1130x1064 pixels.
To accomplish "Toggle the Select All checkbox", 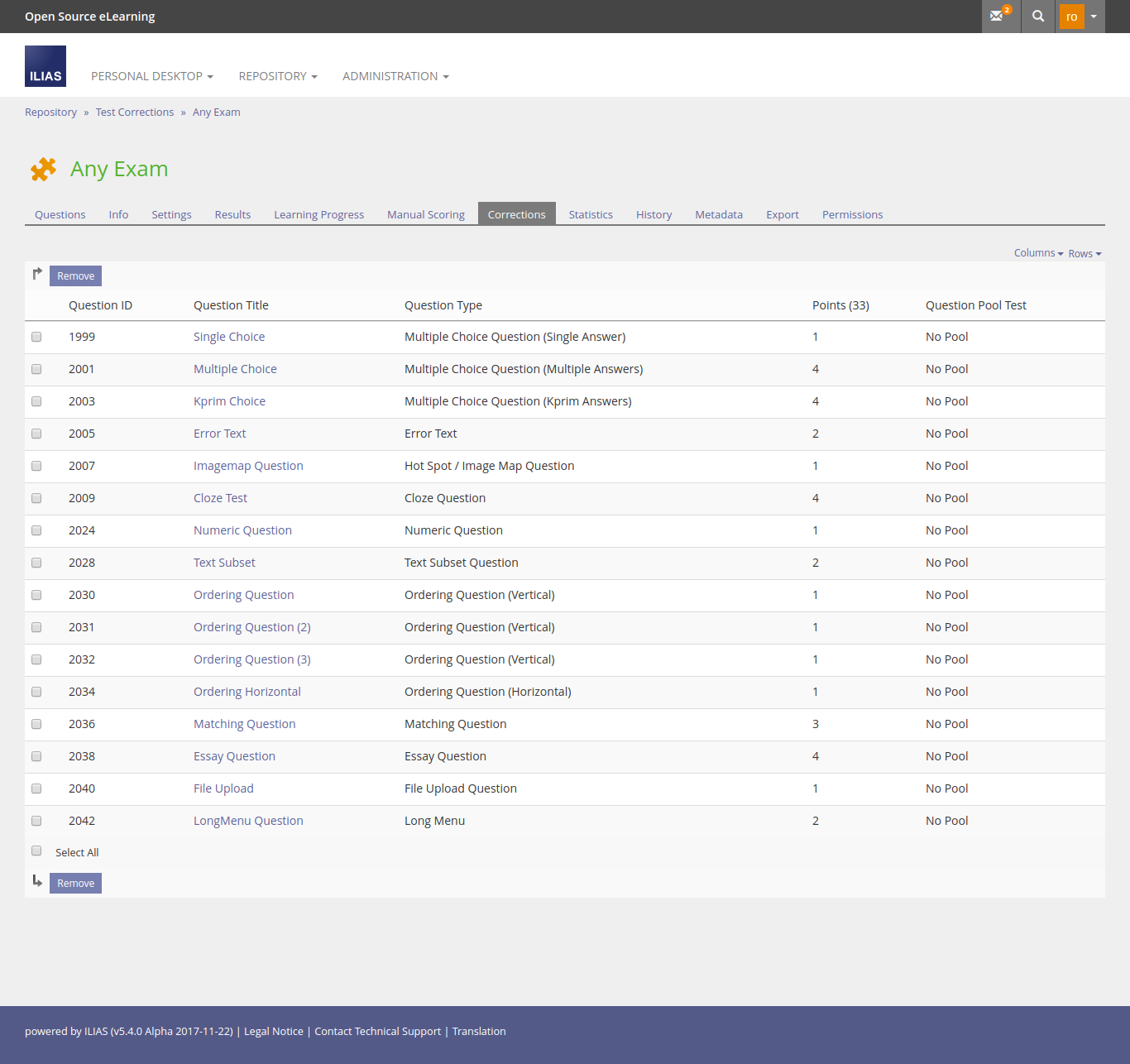I will (36, 851).
